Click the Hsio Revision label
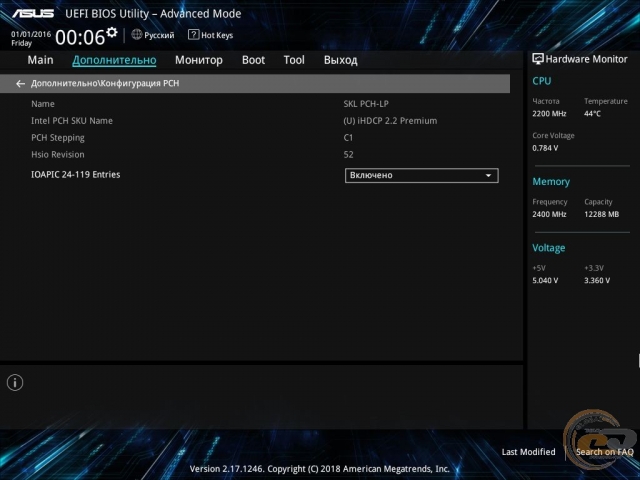Image resolution: width=640 pixels, height=480 pixels. (x=58, y=155)
